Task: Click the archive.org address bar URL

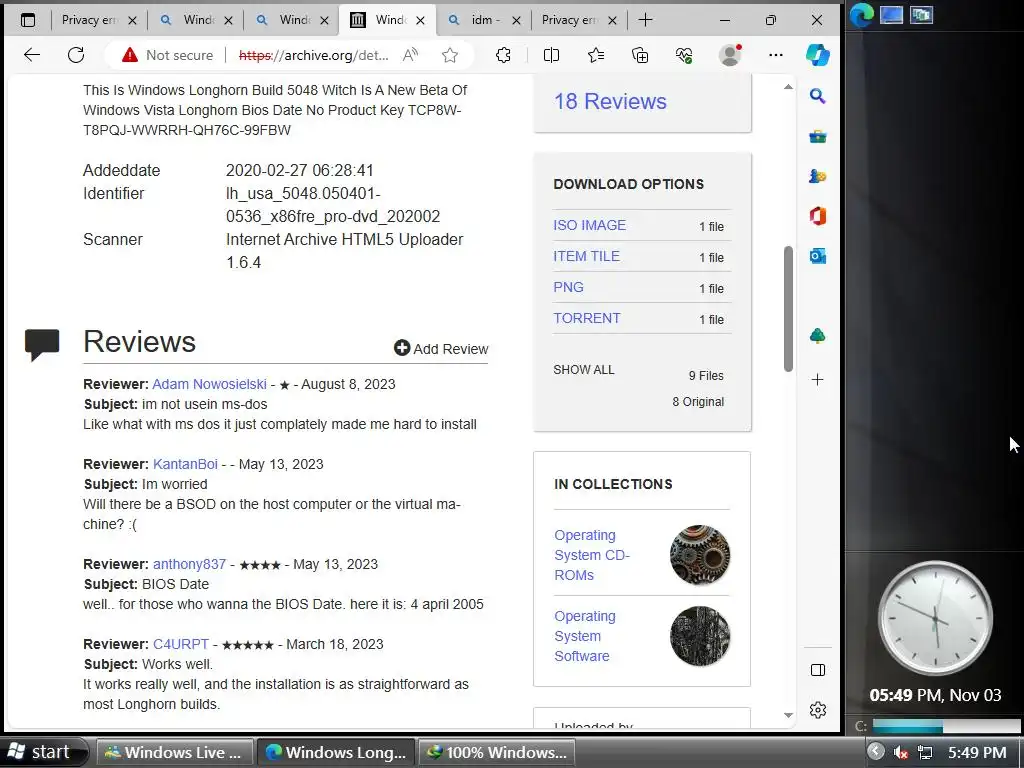Action: (313, 55)
